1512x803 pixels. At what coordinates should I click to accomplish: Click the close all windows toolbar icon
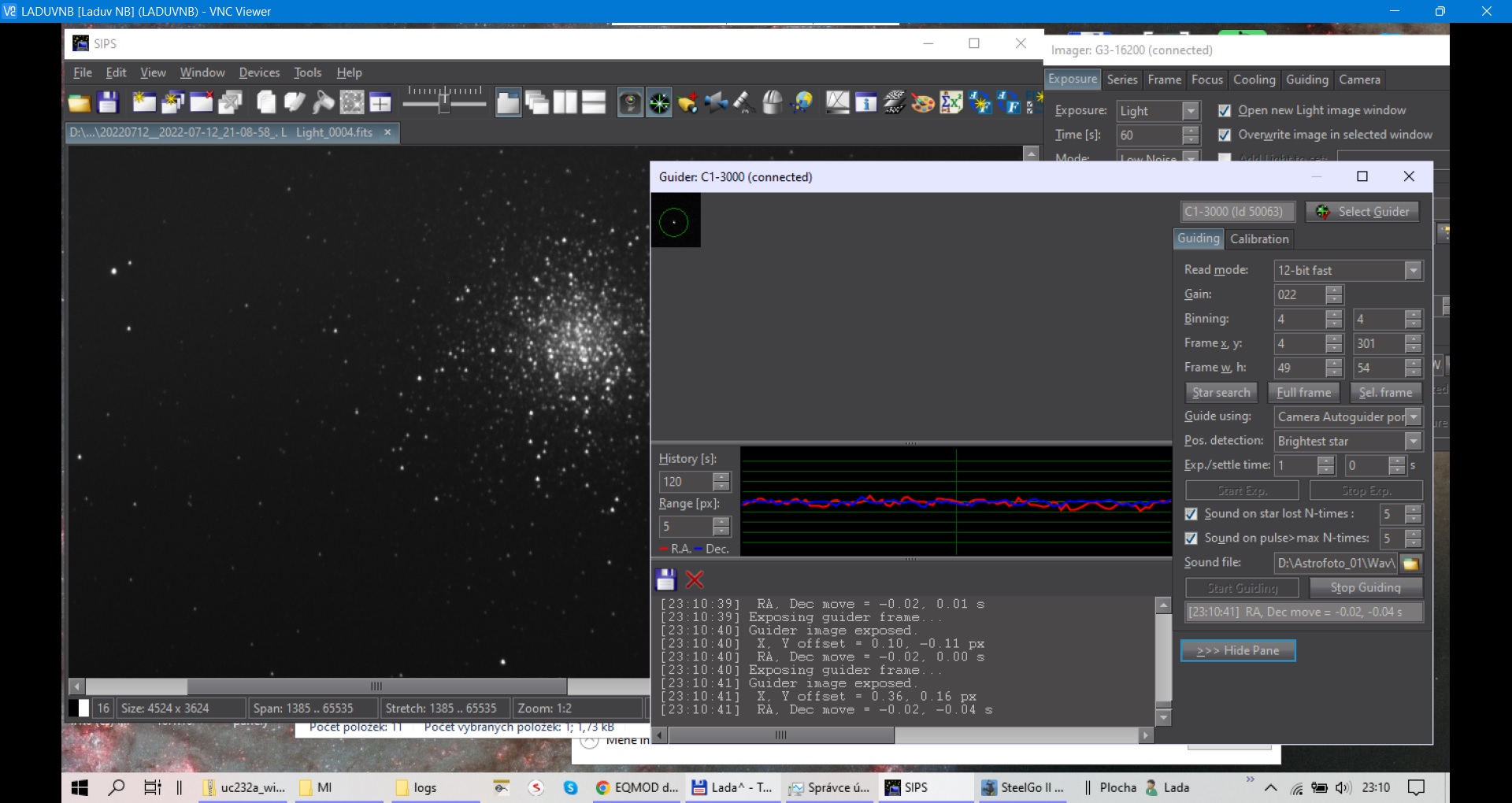tap(230, 102)
